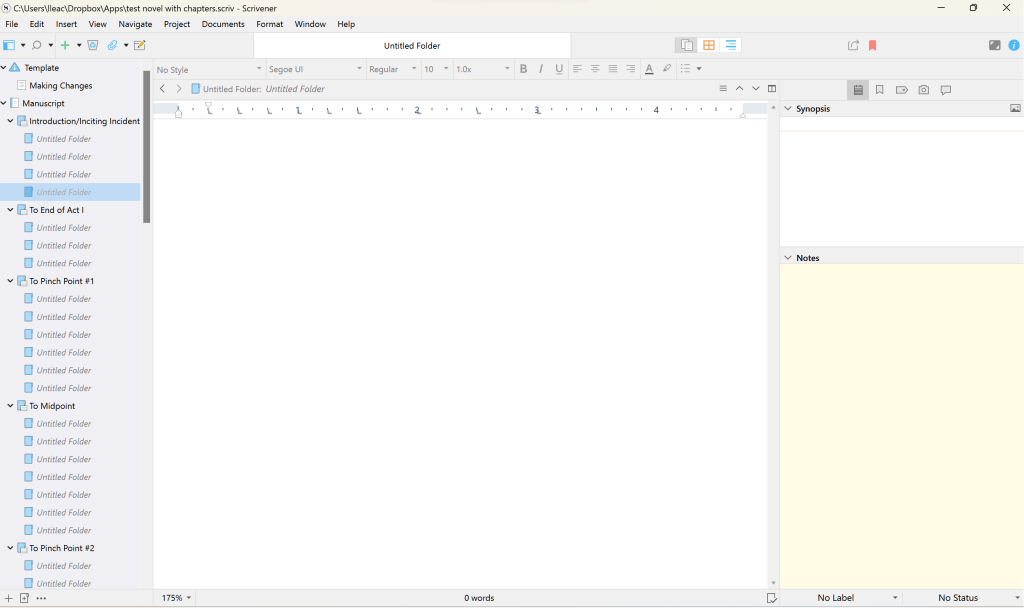1024x608 pixels.
Task: Toggle the Inspector panel with info icon
Action: (x=1014, y=45)
